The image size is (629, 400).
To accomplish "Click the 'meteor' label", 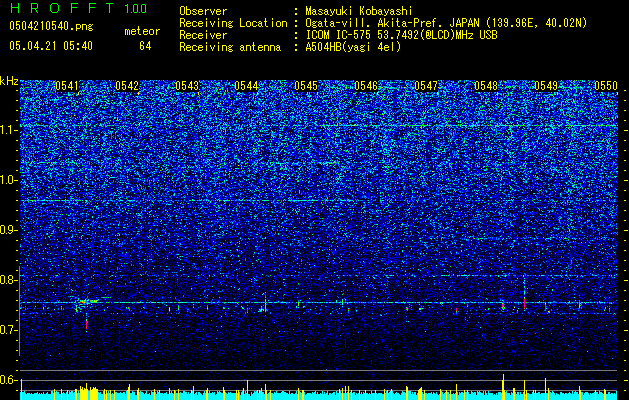I will 142,31.
